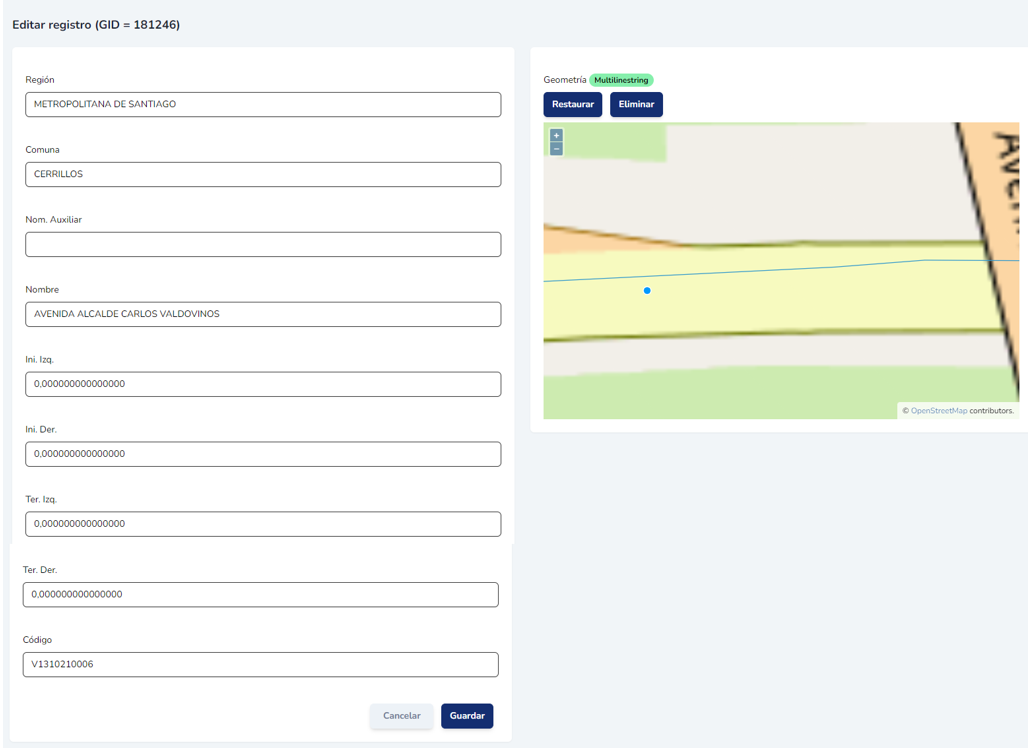Zoom out on the geometry map
Screen dimensions: 1032x748
pyautogui.click(x=556, y=149)
